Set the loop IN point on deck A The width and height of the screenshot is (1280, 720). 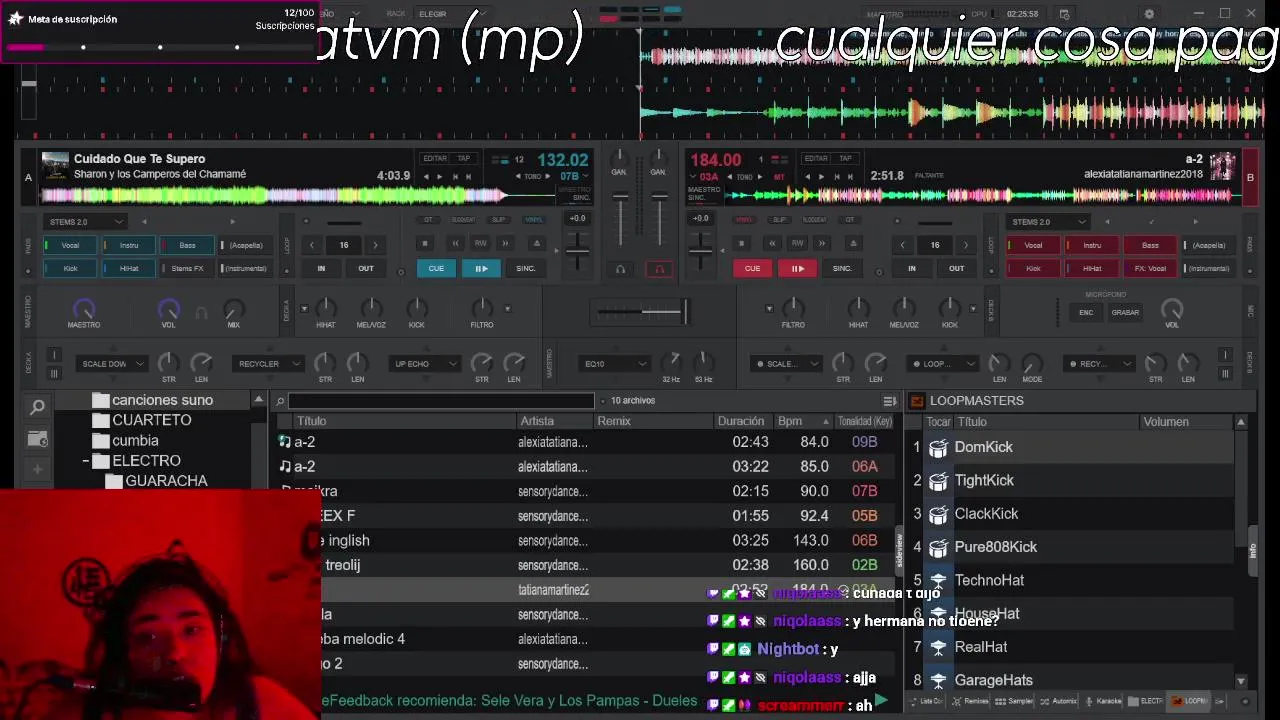pyautogui.click(x=321, y=268)
